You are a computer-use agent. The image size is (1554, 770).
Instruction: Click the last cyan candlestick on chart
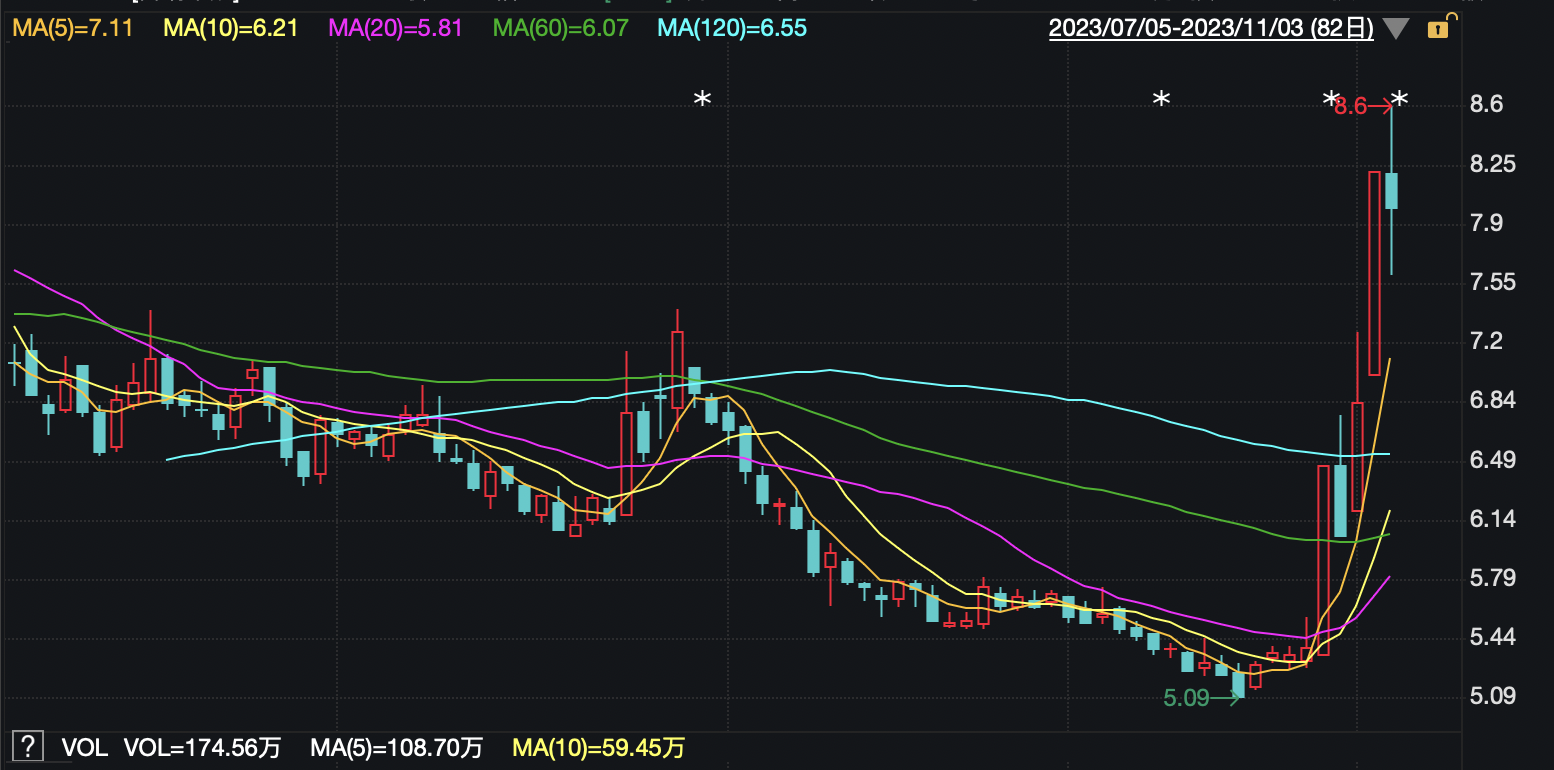click(1391, 191)
